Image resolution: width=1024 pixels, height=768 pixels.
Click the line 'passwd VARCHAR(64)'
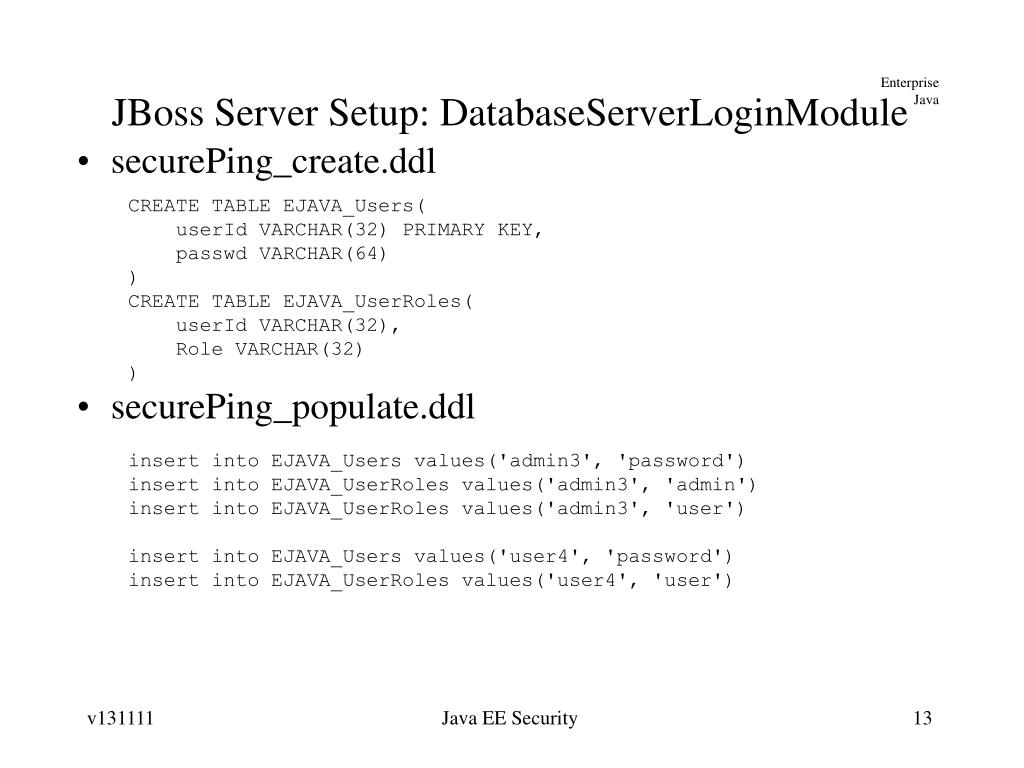(281, 253)
